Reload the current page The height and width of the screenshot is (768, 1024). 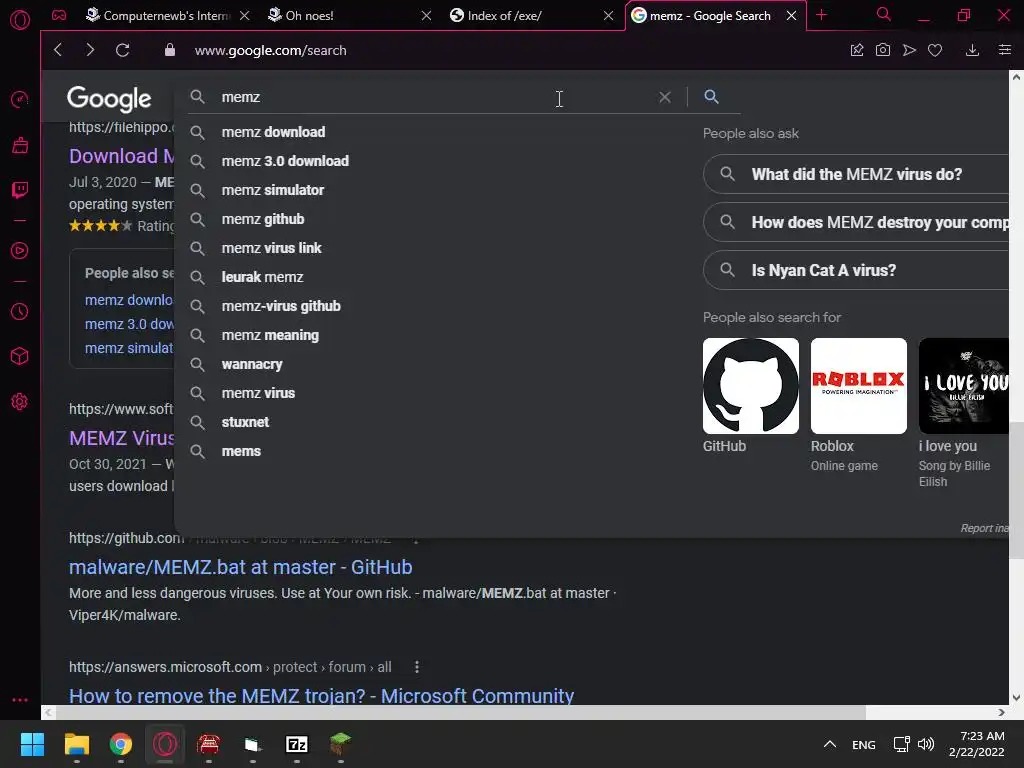click(x=122, y=50)
